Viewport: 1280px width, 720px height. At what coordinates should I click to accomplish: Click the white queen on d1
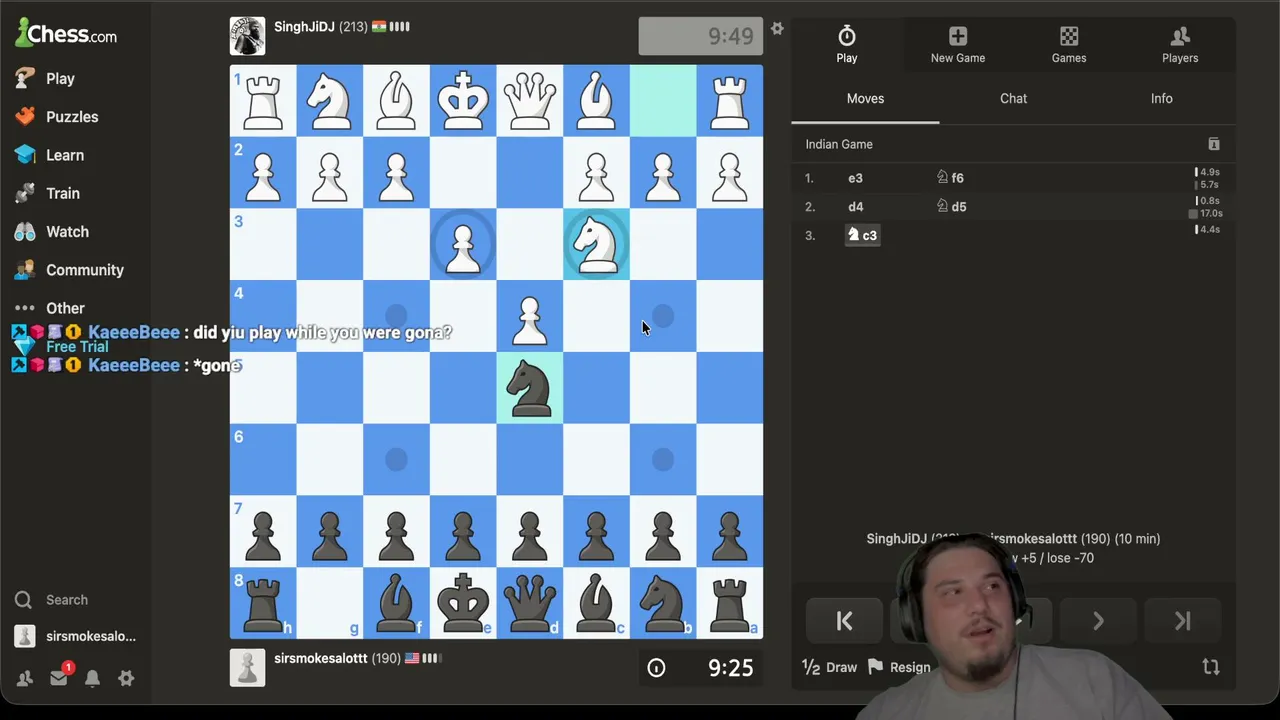click(x=530, y=101)
